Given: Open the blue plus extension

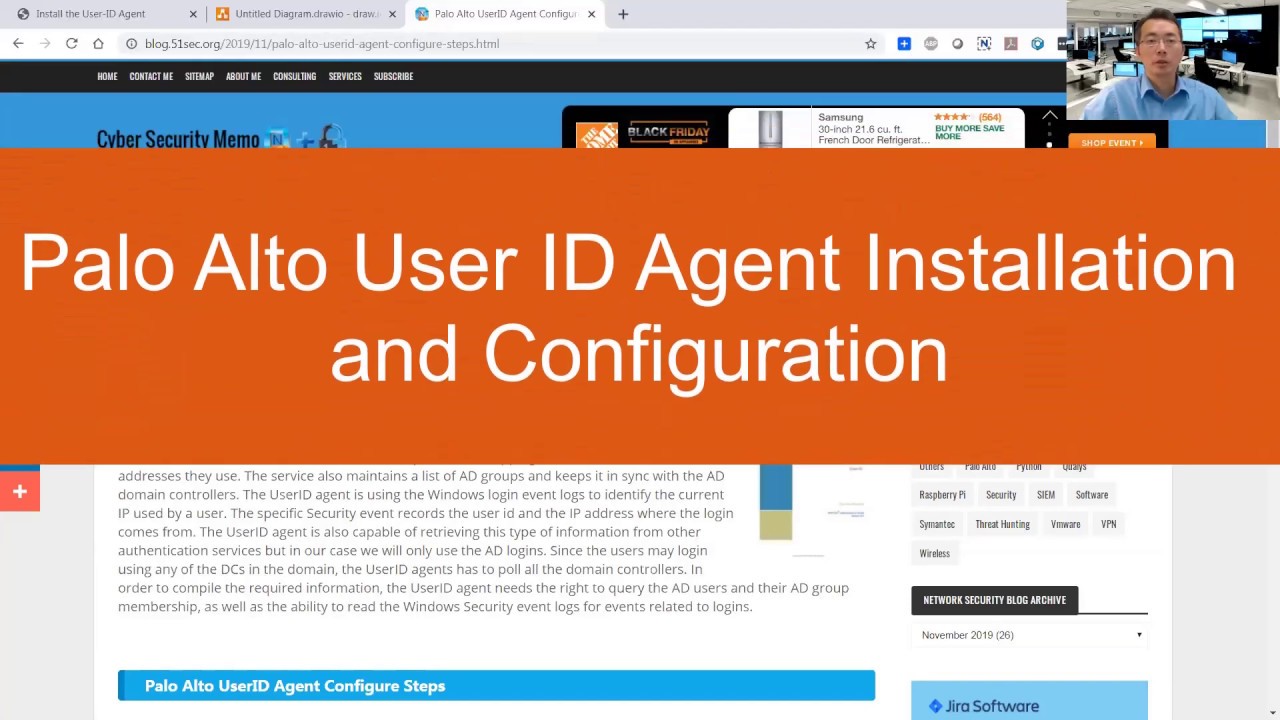Looking at the screenshot, I should (x=904, y=44).
